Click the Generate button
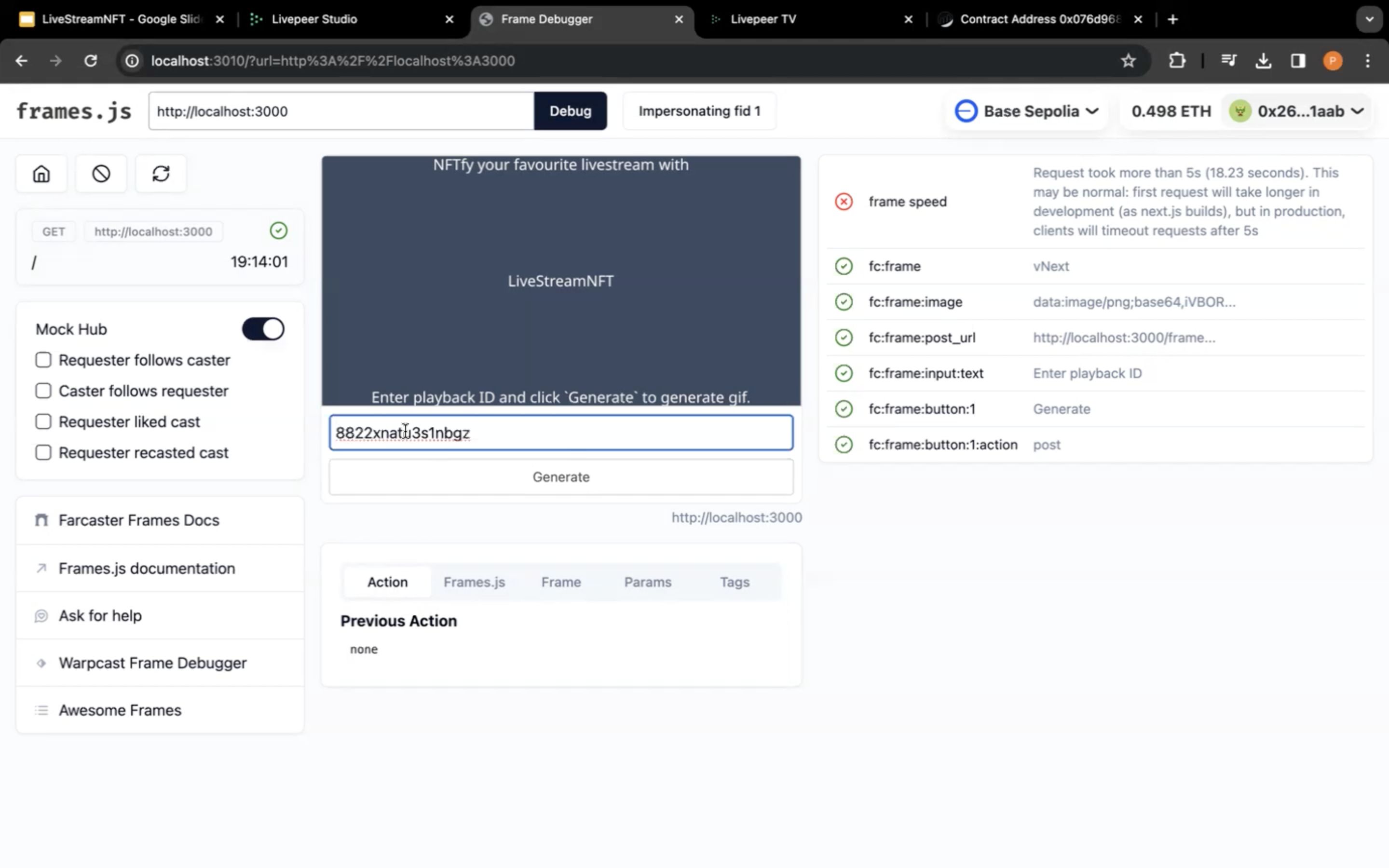This screenshot has height=868, width=1389. [x=561, y=476]
